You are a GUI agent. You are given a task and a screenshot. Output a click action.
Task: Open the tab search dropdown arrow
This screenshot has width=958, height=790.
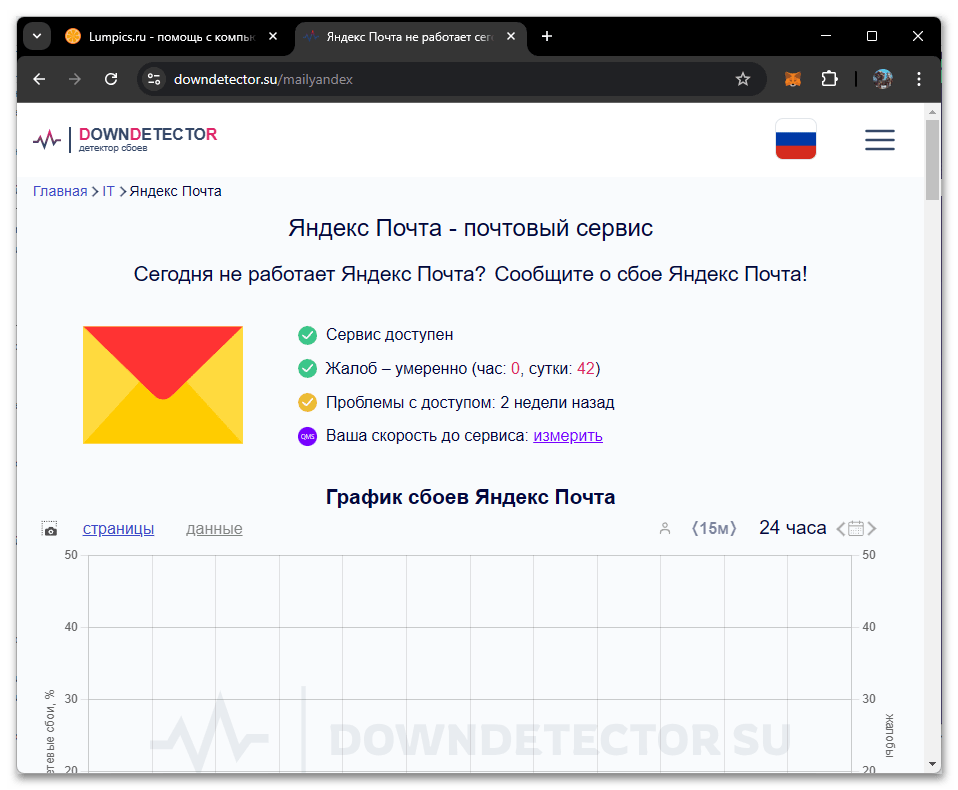pos(37,36)
